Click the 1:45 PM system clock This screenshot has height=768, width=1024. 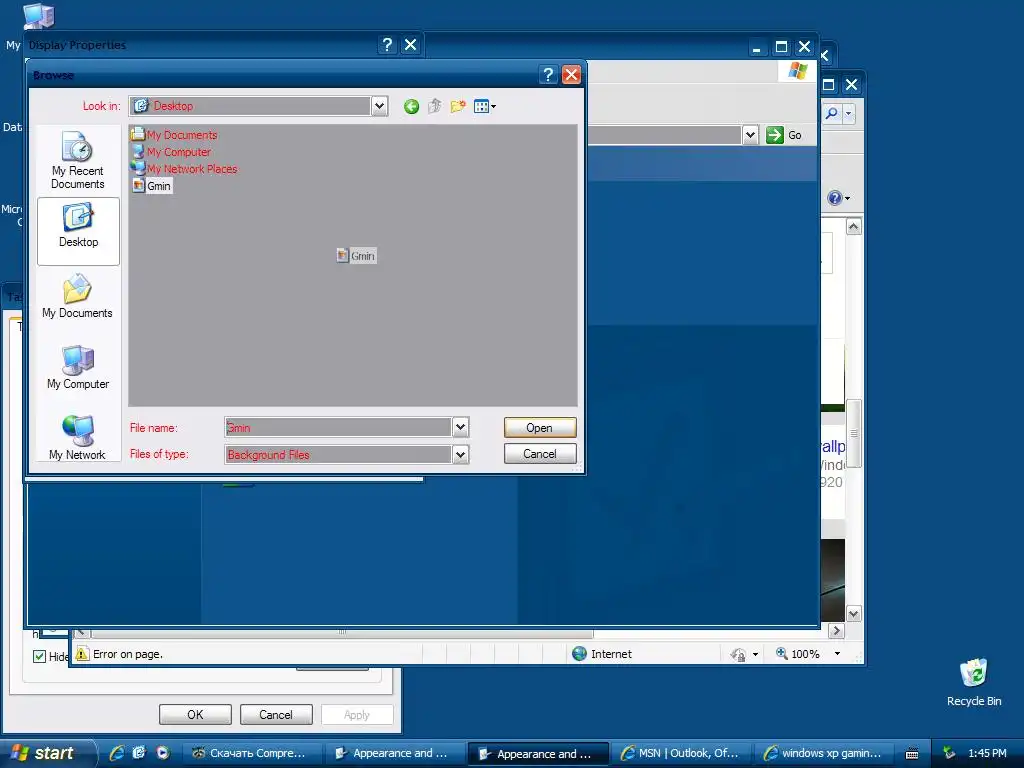[x=987, y=753]
